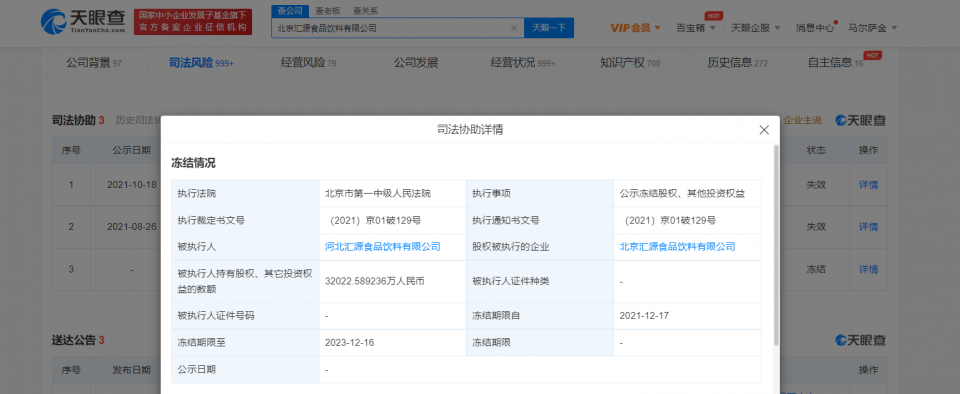Click the dialog's vertical scrollbar
Screen dimensions: 960x394
(776, 245)
